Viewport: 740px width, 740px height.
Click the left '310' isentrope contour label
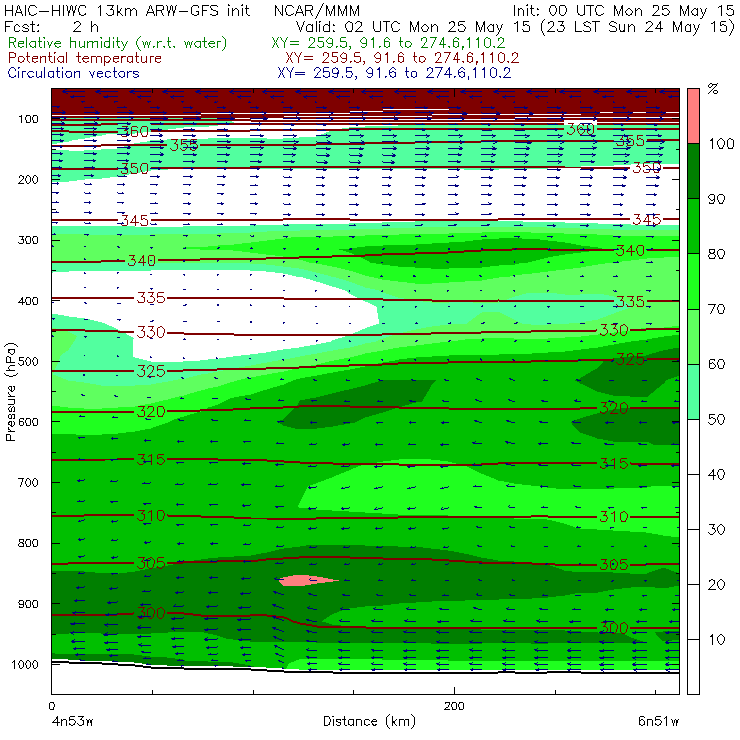coord(151,516)
